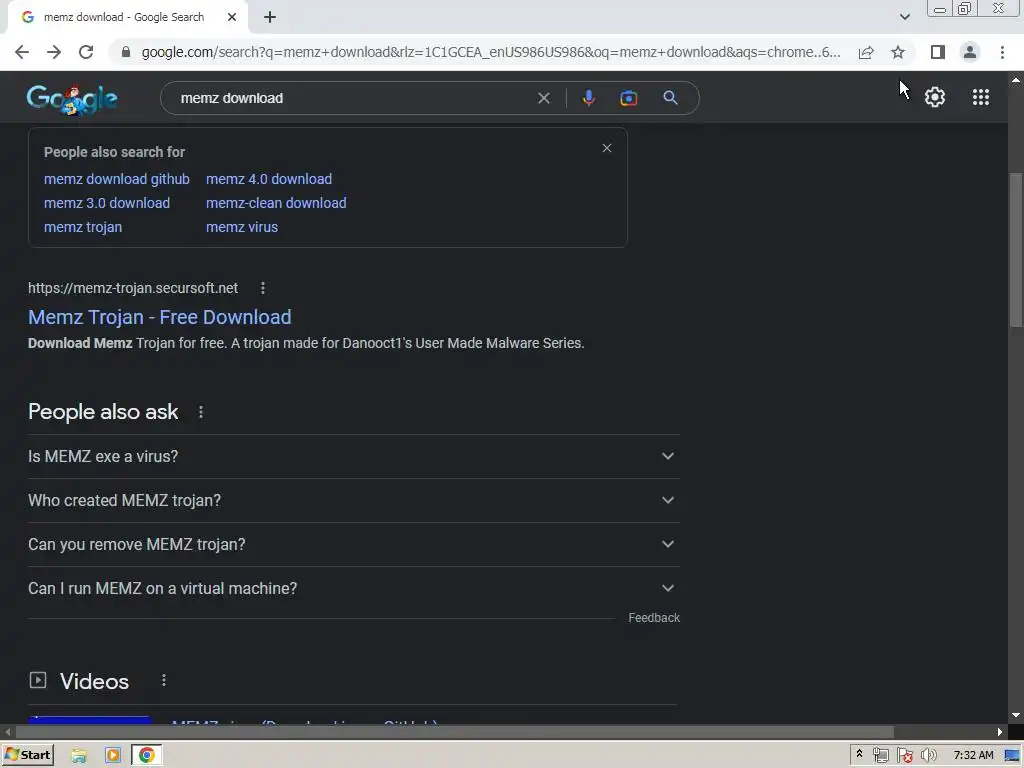Open options for securesoft.net result
1024x768 pixels.
263,288
